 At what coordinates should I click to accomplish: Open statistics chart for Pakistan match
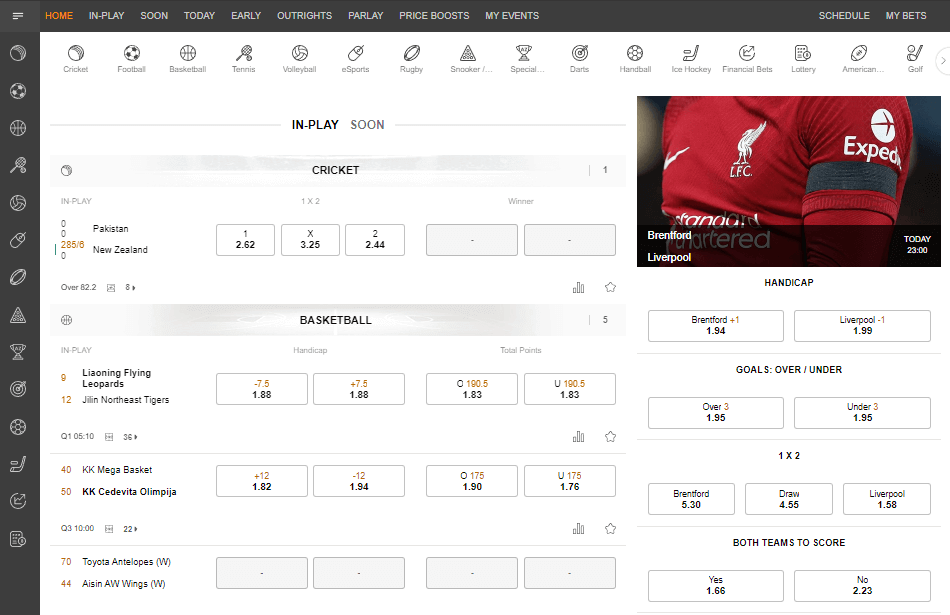pyautogui.click(x=578, y=288)
